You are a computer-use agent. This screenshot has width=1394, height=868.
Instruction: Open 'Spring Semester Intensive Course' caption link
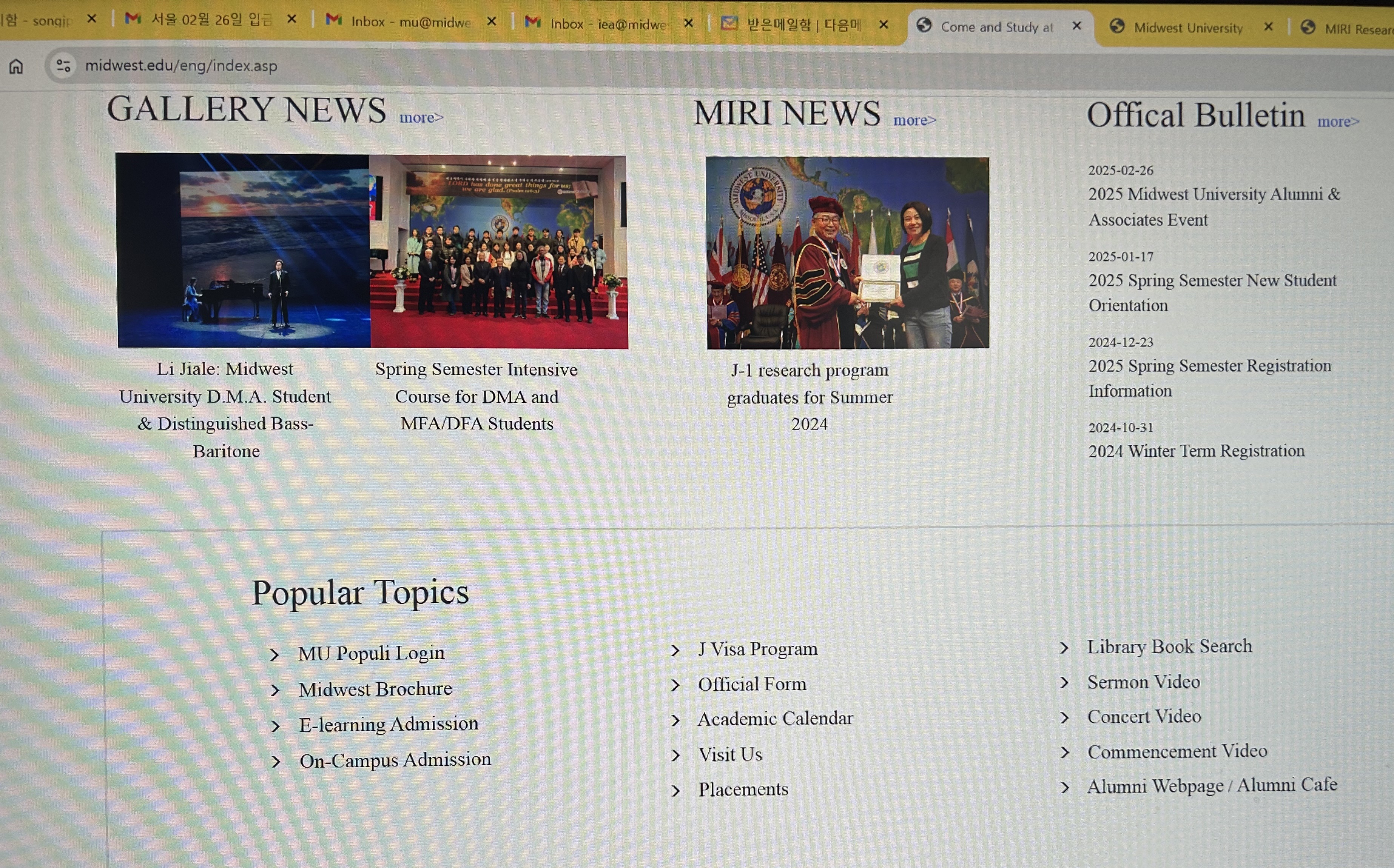(x=476, y=397)
